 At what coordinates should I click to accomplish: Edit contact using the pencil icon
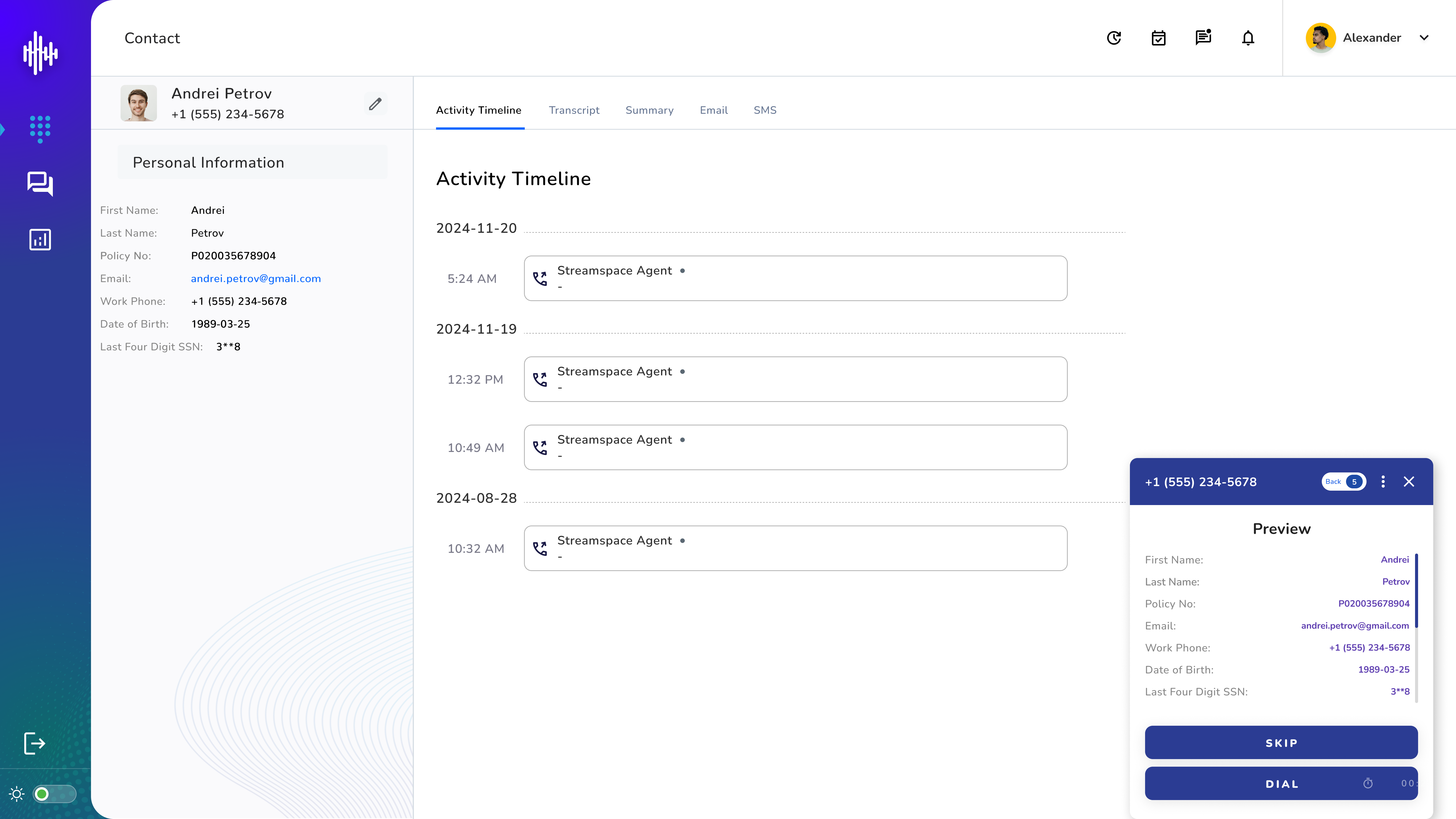(375, 104)
